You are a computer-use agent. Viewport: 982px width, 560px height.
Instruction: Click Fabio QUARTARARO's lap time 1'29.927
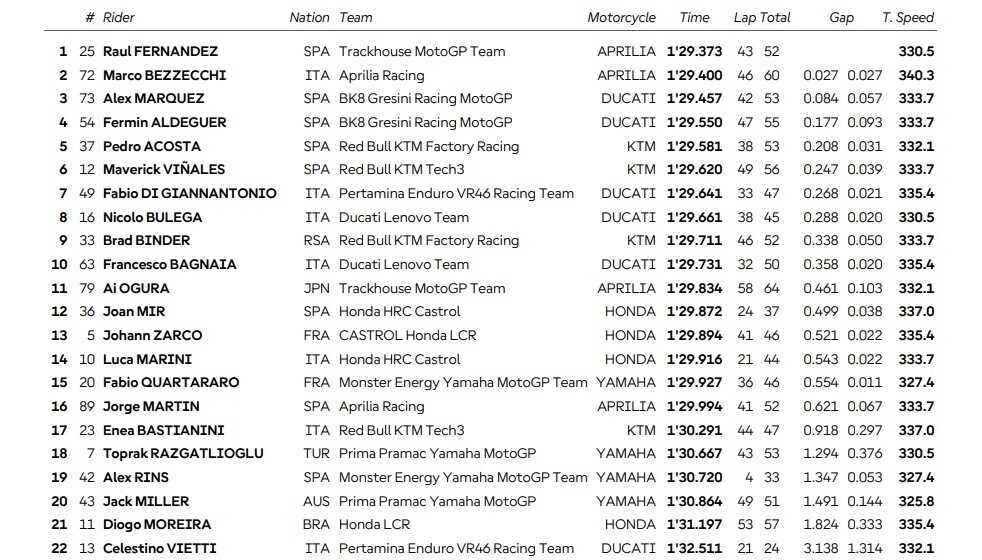[x=694, y=382]
